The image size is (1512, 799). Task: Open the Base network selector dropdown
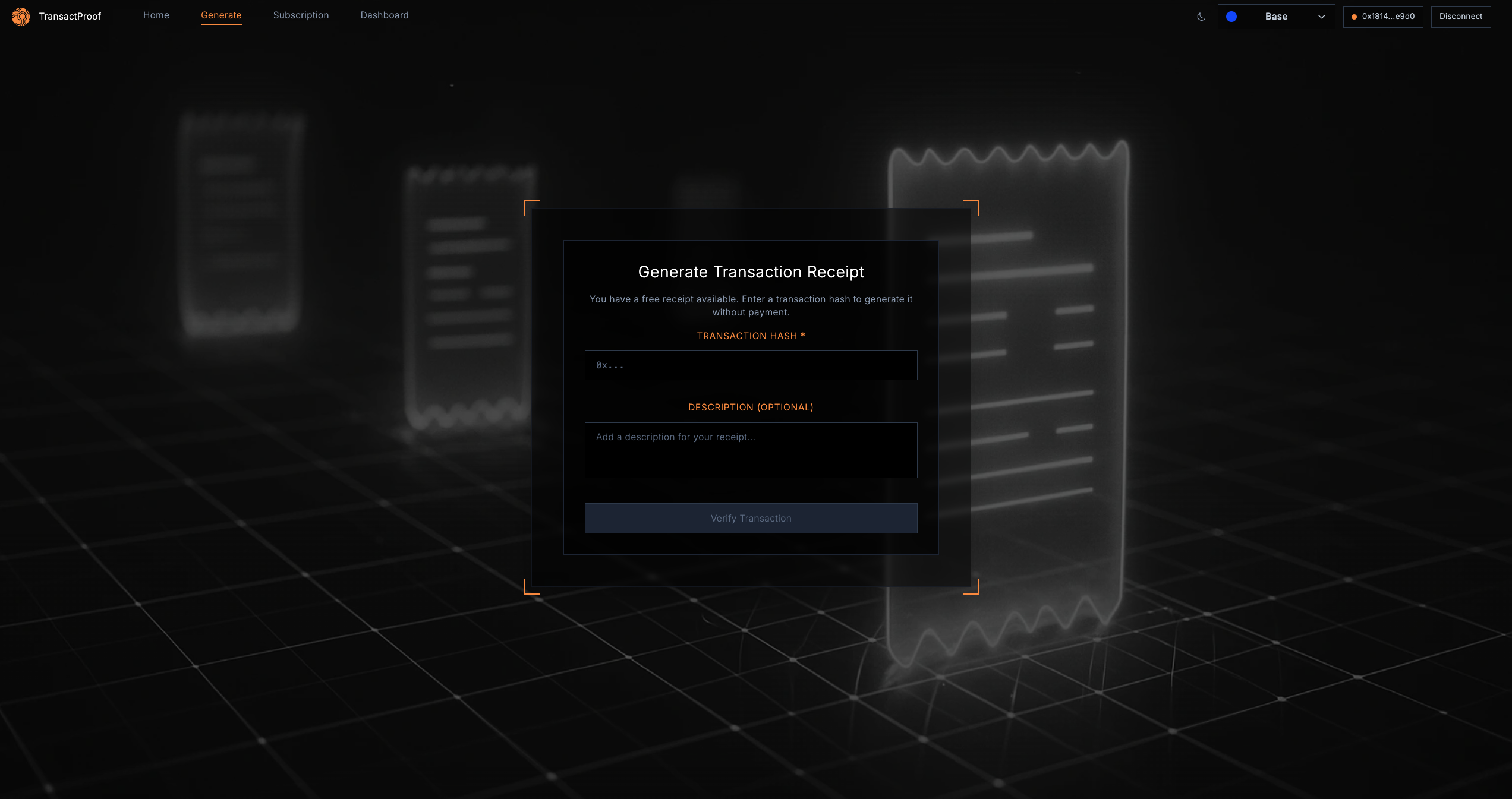(x=1276, y=17)
